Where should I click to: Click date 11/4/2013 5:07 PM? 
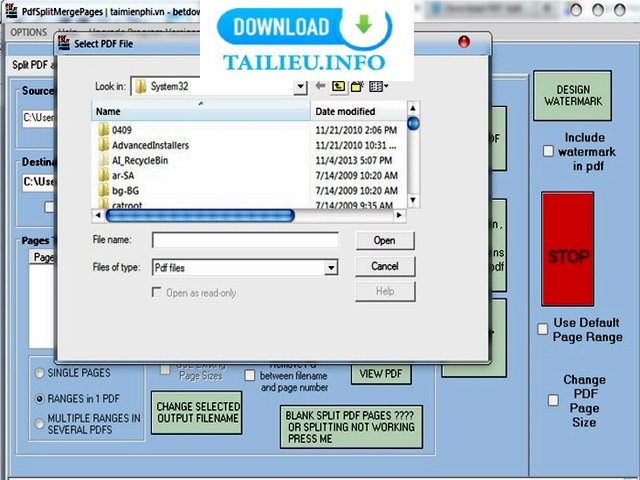point(353,160)
